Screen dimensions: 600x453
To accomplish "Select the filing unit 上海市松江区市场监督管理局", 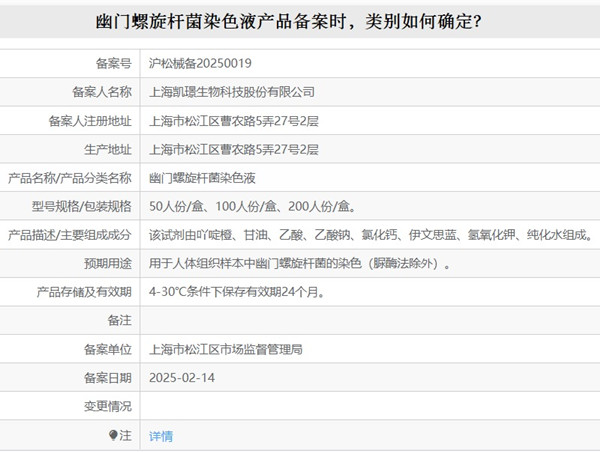I will point(226,349).
